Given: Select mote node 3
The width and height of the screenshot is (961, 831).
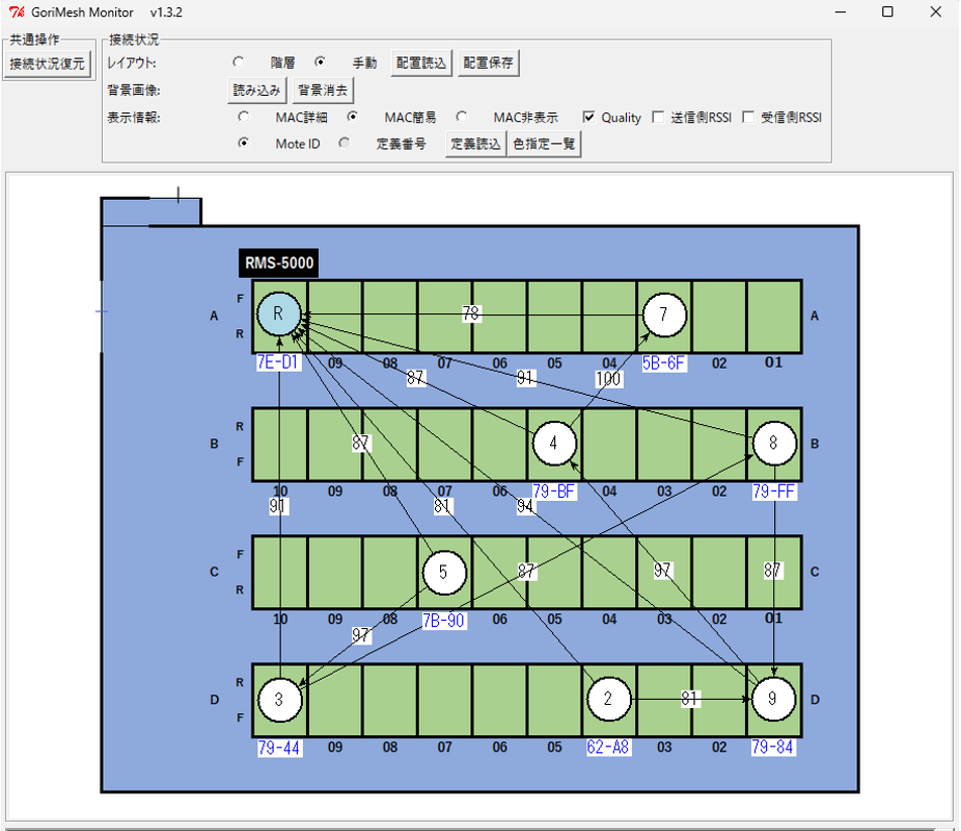Looking at the screenshot, I should coord(279,699).
